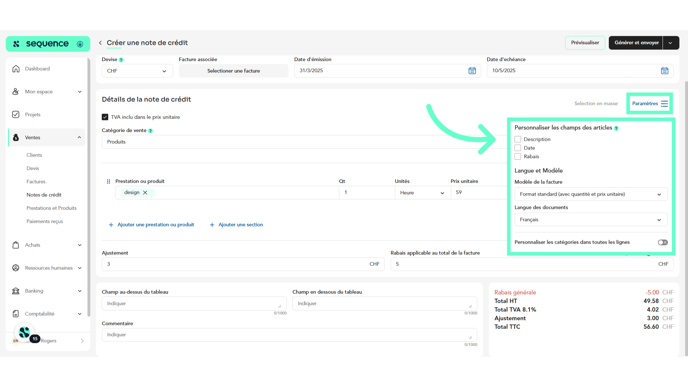Click the Prévisualiser button
This screenshot has width=688, height=387.
click(585, 43)
